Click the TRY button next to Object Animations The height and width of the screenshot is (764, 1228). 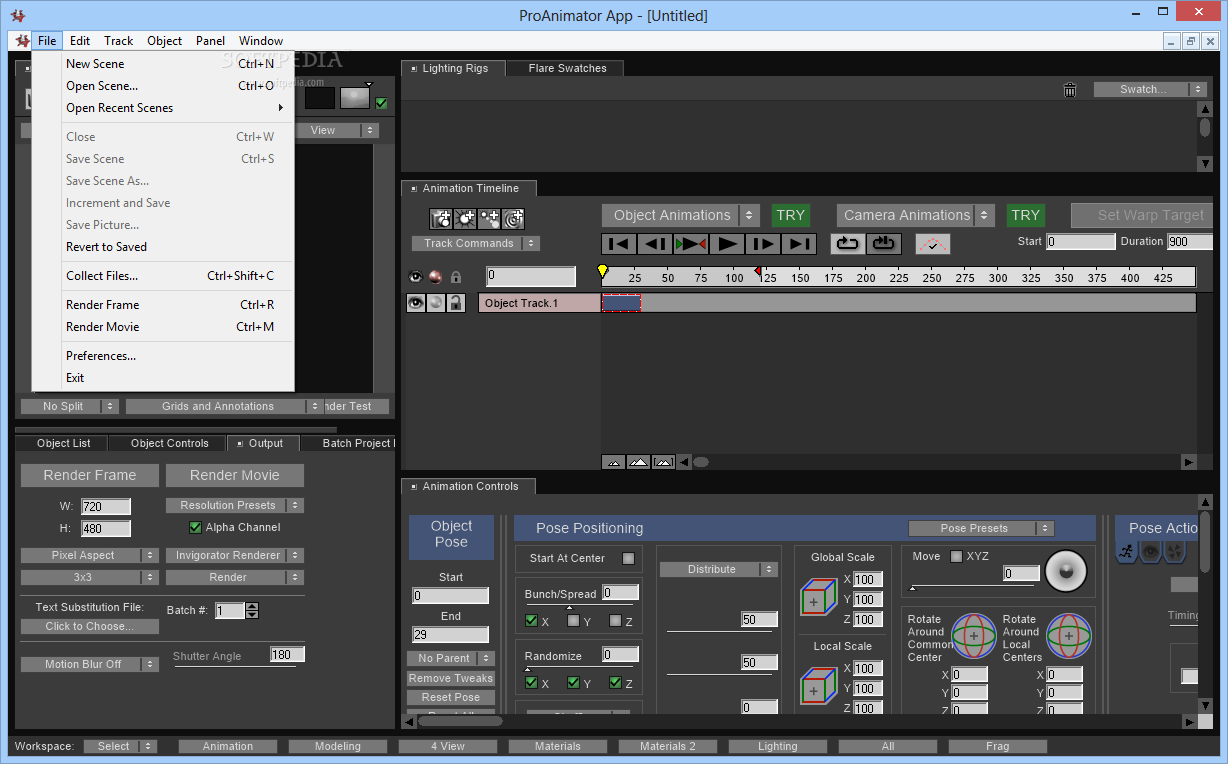point(790,215)
